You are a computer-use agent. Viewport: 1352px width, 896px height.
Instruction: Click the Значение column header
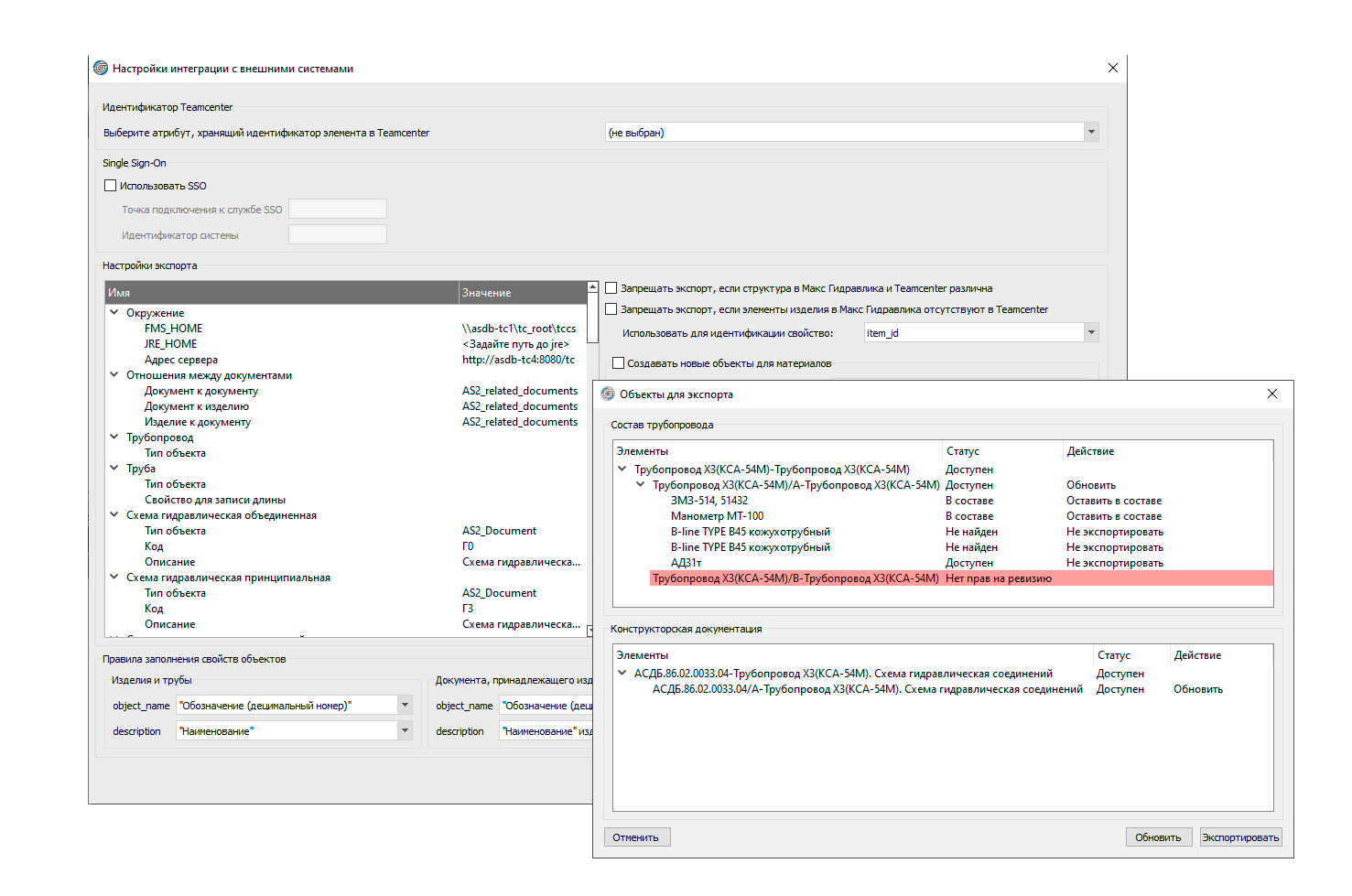(522, 293)
